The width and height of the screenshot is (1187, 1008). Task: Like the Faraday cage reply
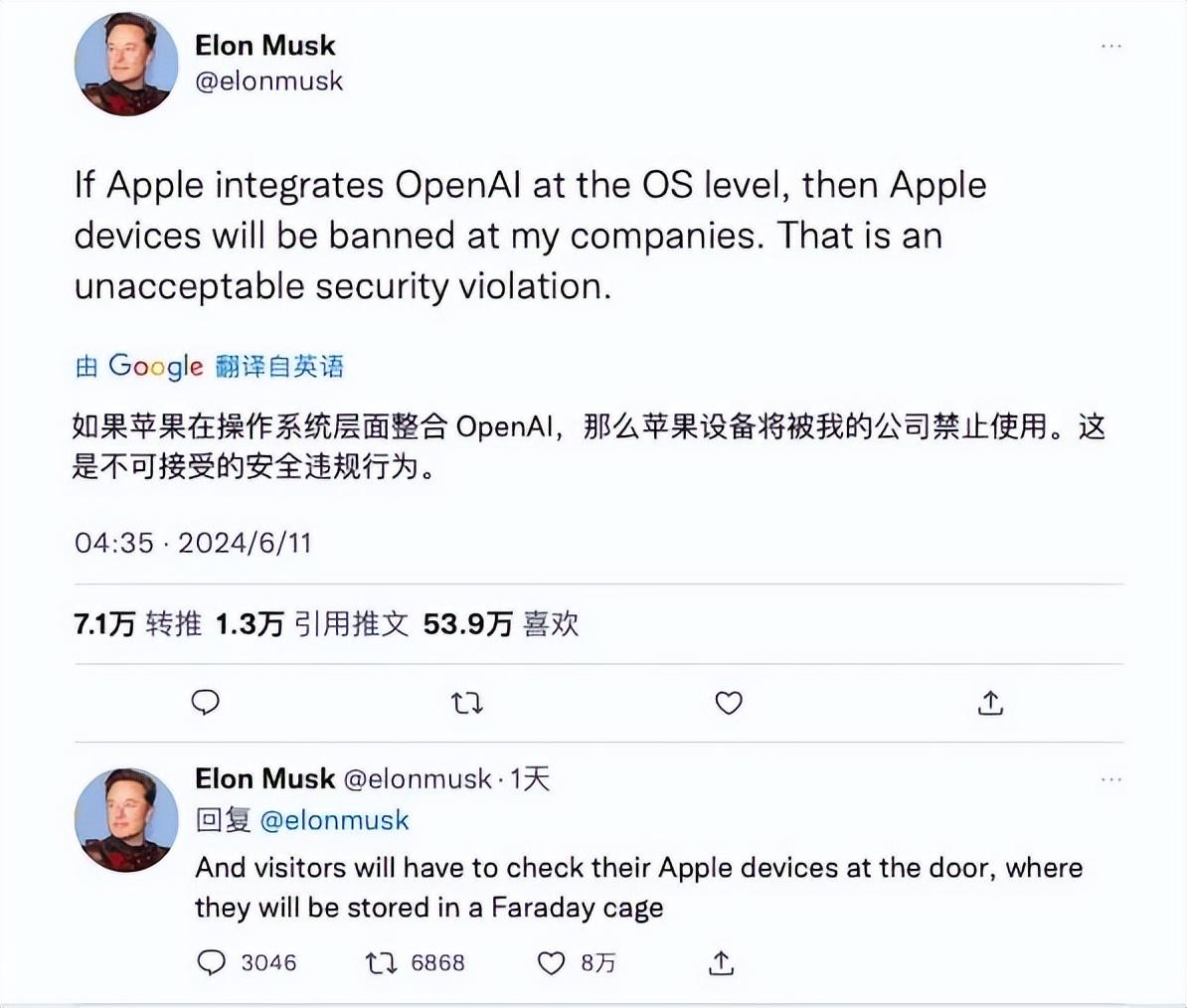(x=551, y=962)
